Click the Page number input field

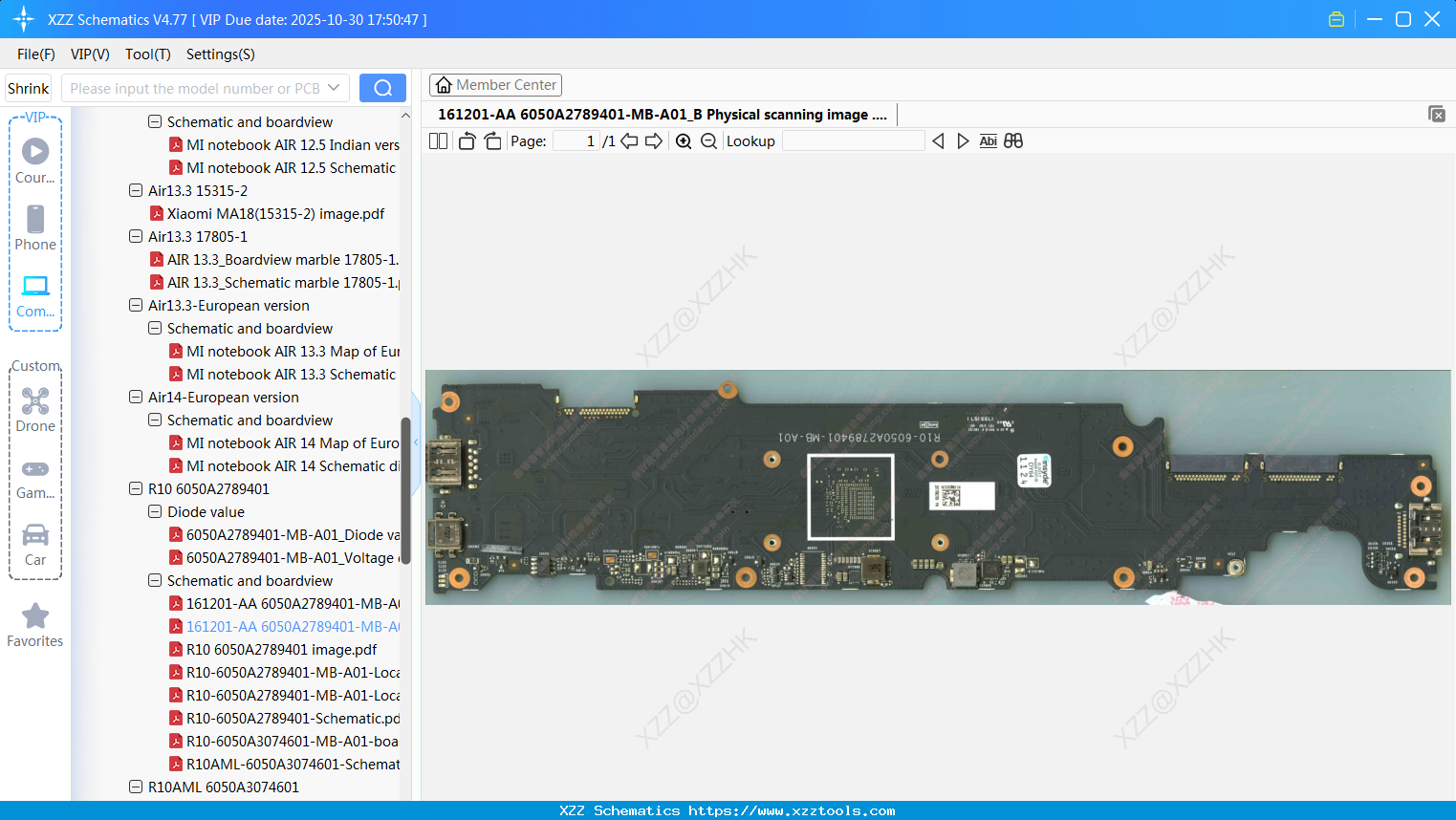pos(576,141)
